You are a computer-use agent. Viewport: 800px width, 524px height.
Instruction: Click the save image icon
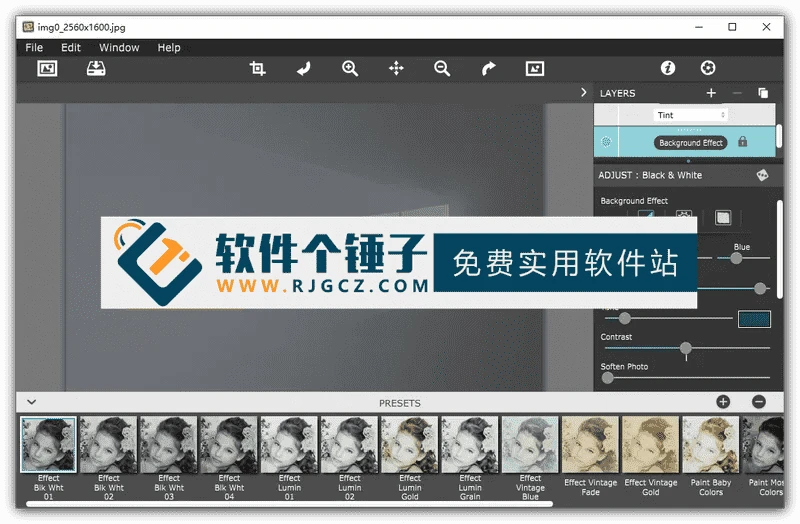click(x=96, y=68)
